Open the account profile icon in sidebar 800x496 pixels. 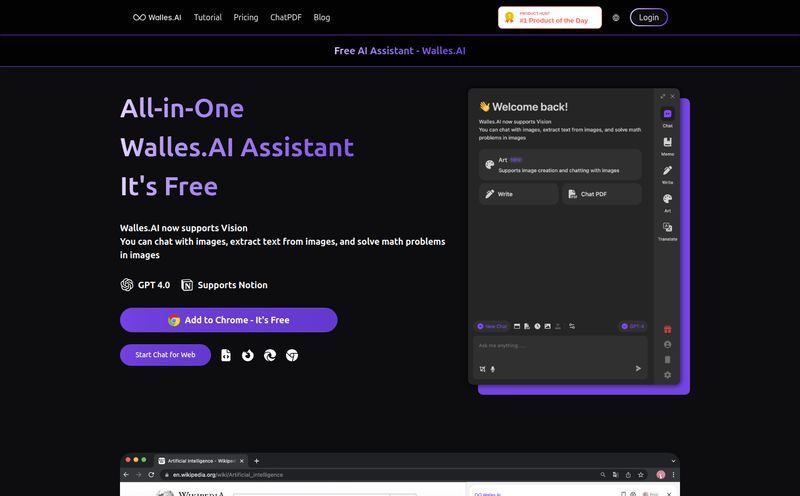point(667,345)
